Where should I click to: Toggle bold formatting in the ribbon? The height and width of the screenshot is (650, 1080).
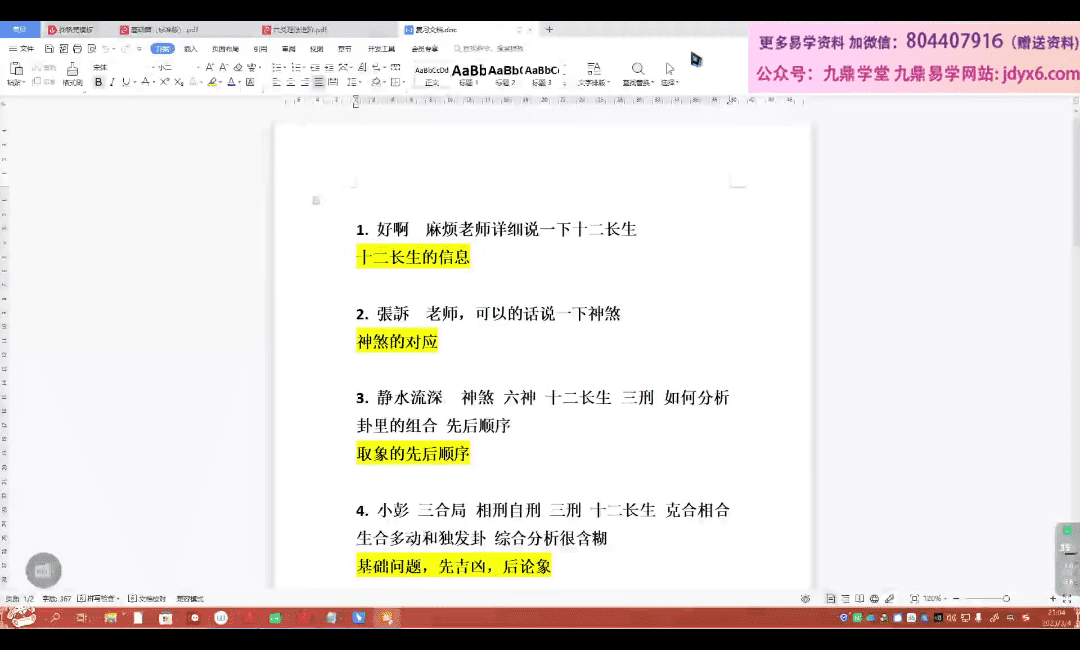pyautogui.click(x=98, y=82)
